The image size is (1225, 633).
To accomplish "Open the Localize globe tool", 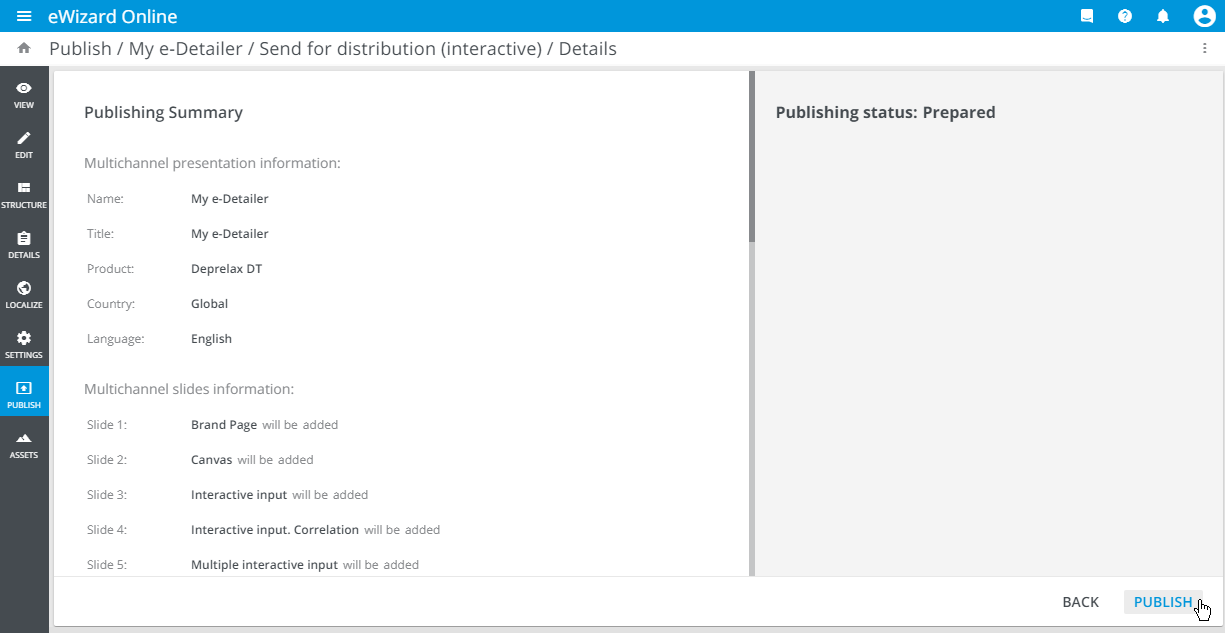I will pos(24,294).
